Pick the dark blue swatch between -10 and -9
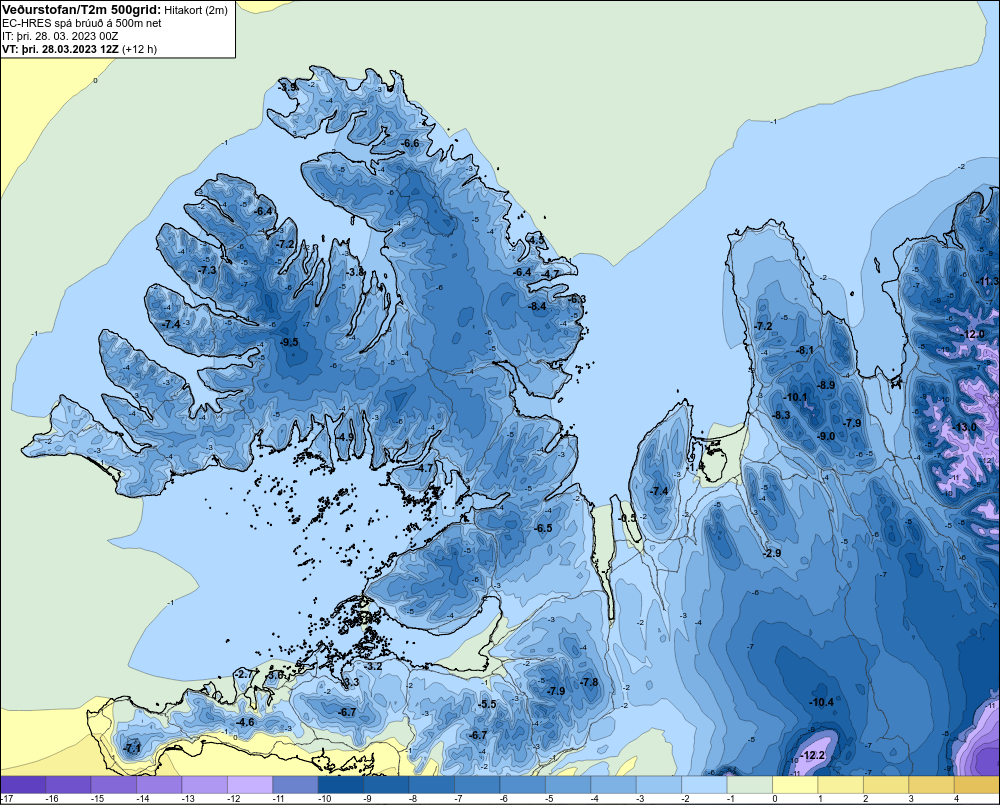The height and width of the screenshot is (805, 1000). (x=341, y=784)
